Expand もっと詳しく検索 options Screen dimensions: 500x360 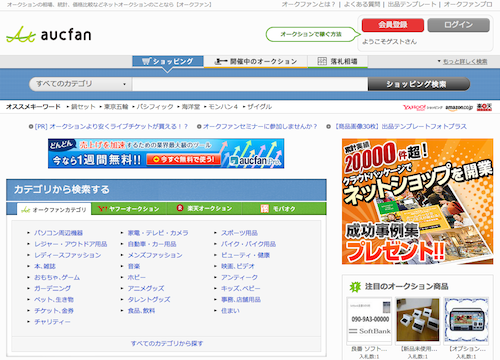(x=465, y=62)
